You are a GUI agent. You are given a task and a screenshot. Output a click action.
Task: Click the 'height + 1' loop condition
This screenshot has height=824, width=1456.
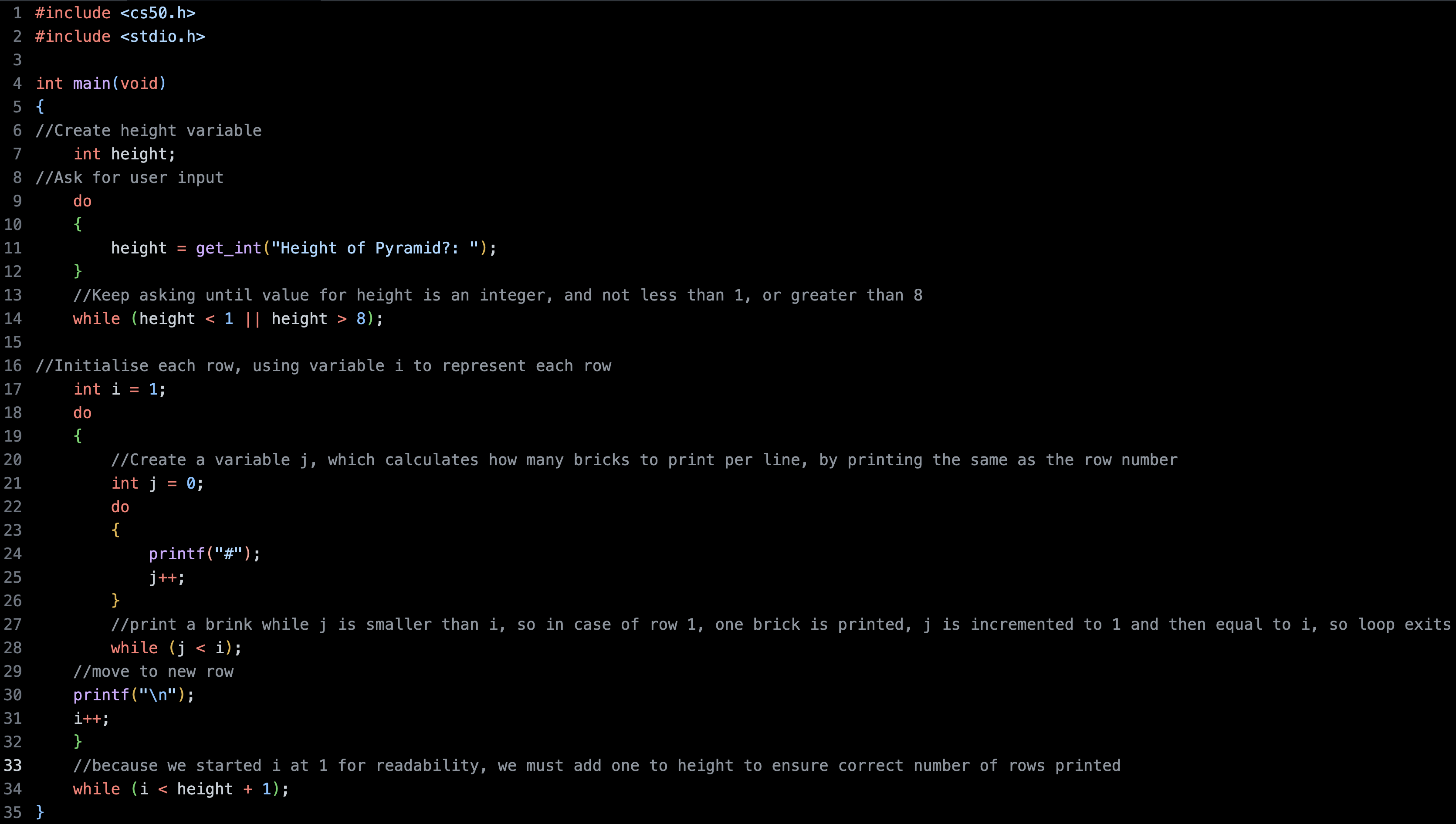(224, 790)
